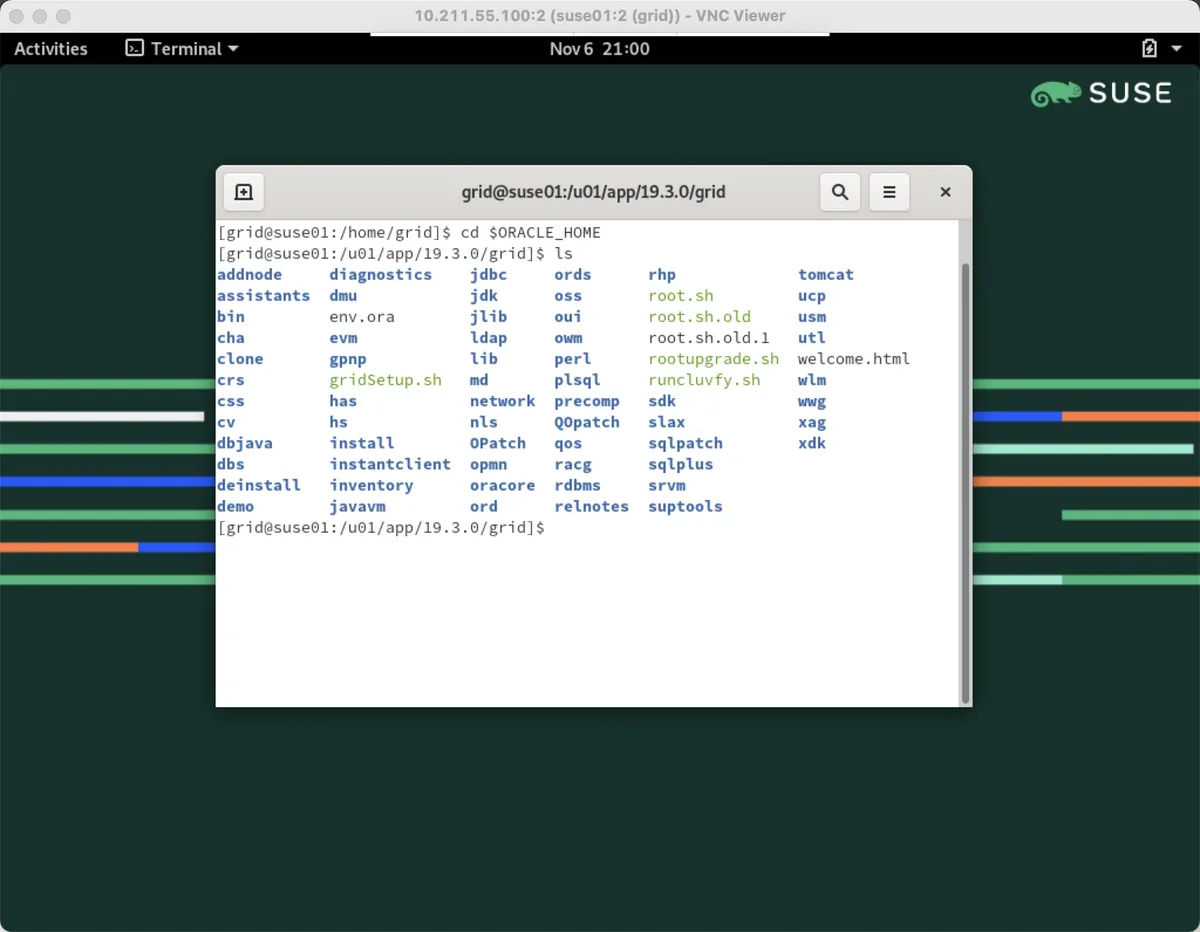
Task: Click the bin directory in the listing
Action: click(x=230, y=316)
